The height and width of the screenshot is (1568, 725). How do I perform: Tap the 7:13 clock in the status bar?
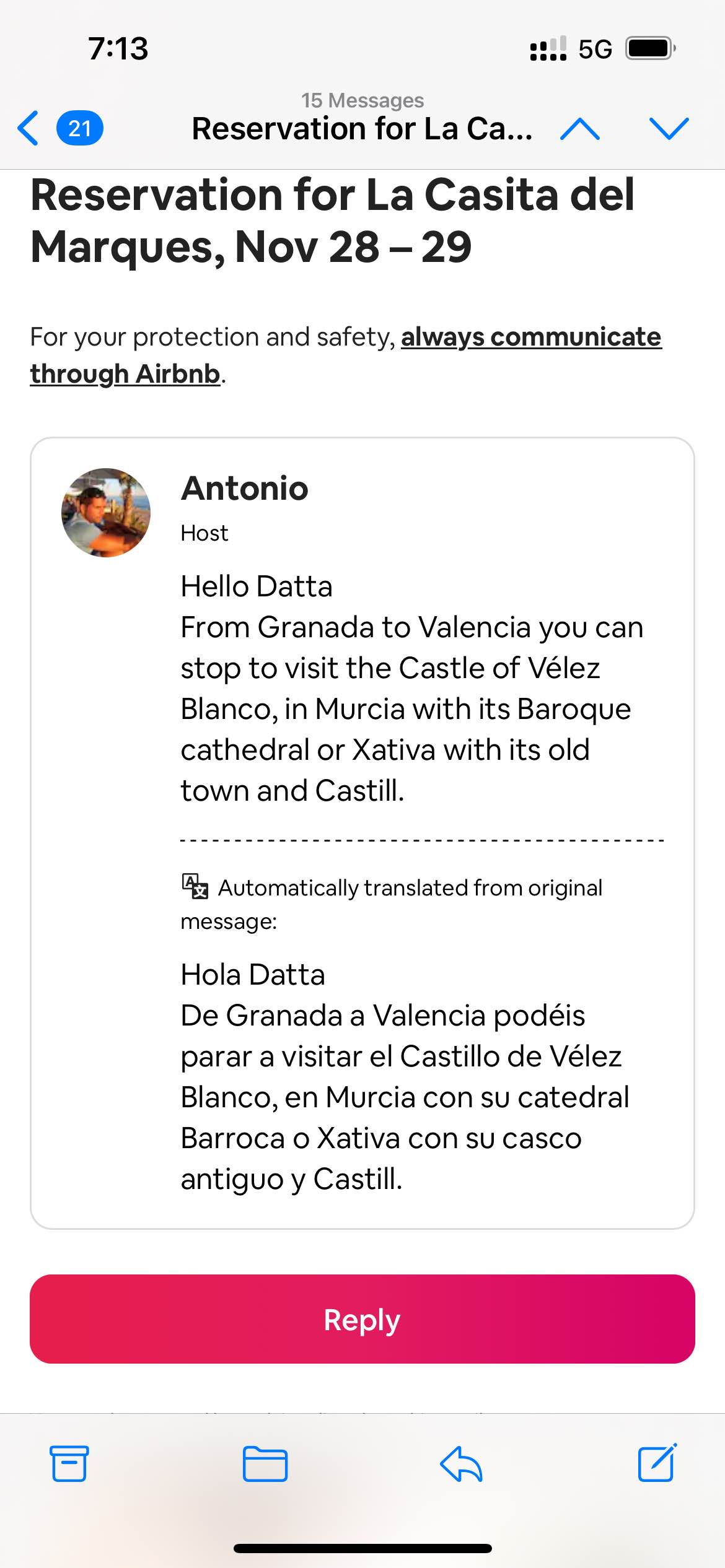118,48
